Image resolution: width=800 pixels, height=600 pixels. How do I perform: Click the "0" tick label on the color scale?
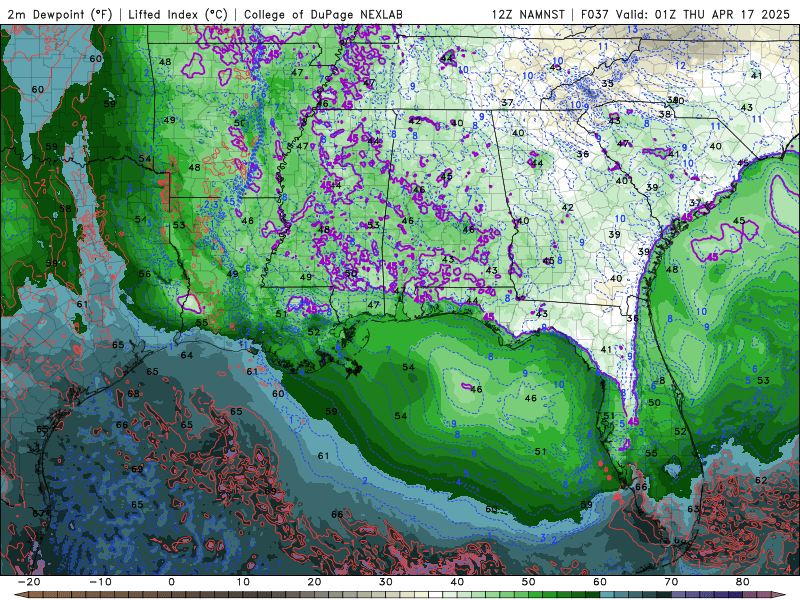point(171,582)
